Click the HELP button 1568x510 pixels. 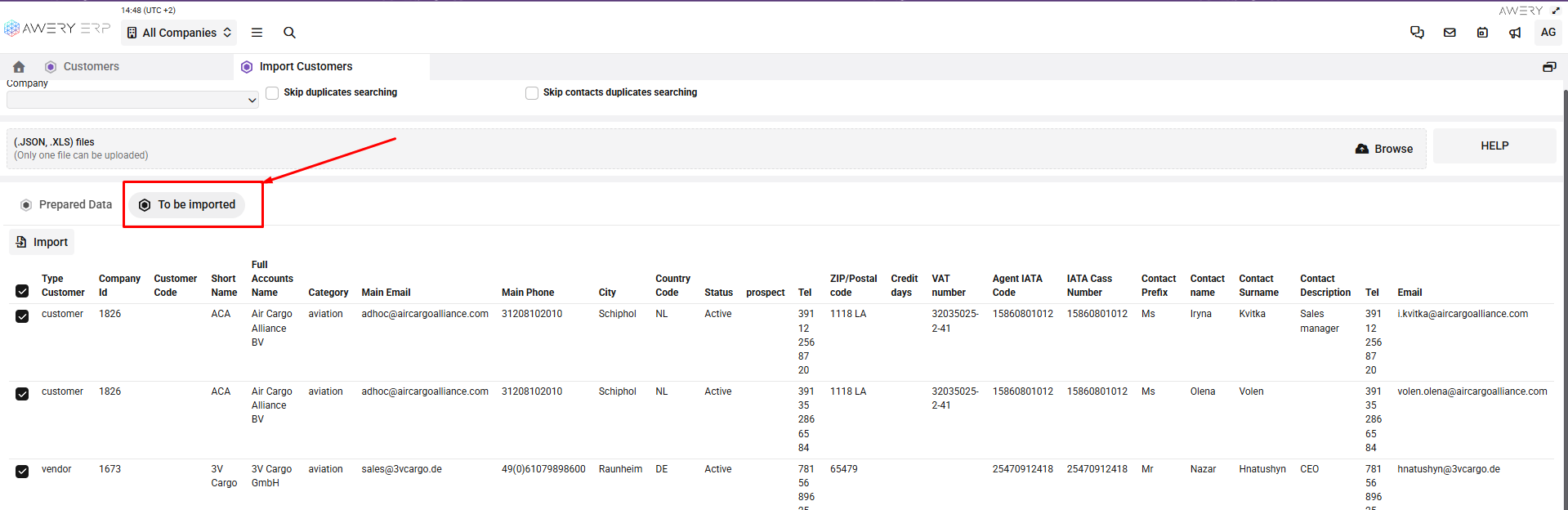point(1494,145)
